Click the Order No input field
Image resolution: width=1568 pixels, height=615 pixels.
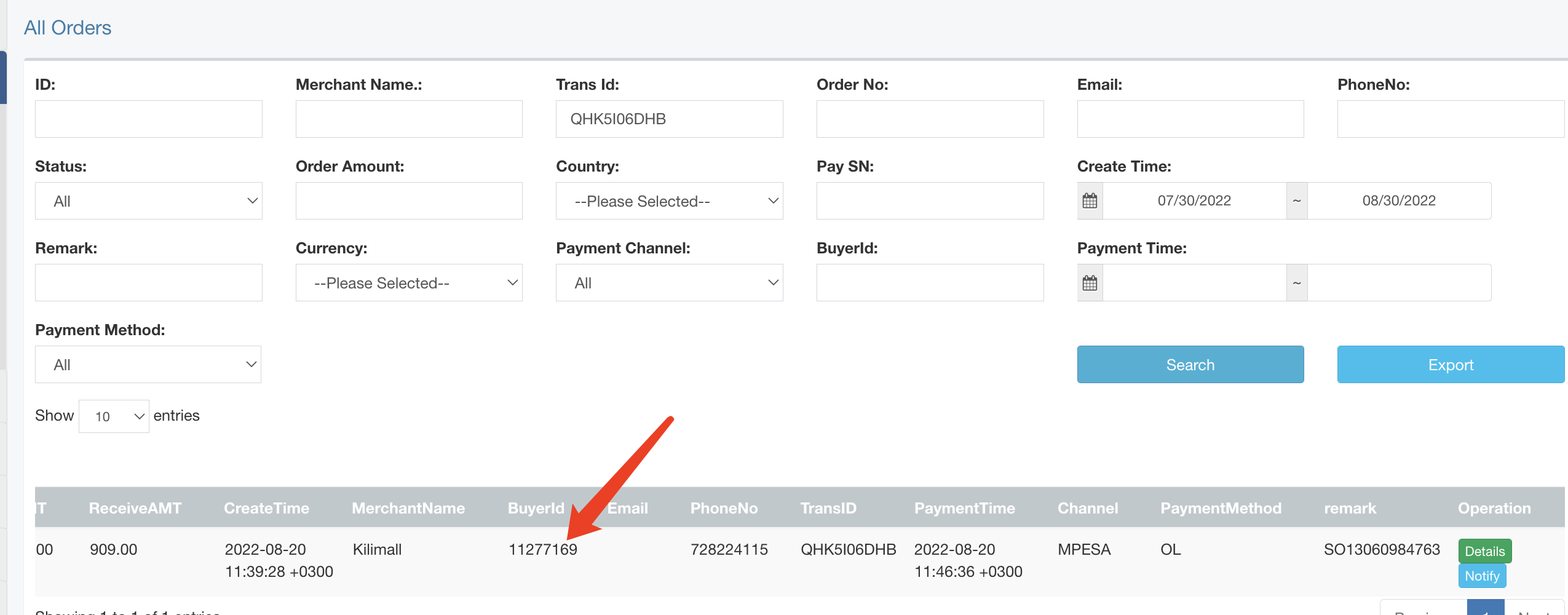coord(929,119)
